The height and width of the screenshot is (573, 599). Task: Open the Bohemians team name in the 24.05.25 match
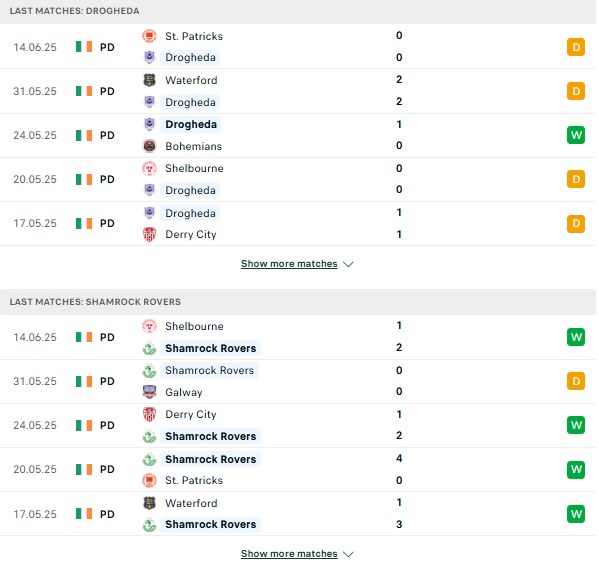tap(193, 146)
